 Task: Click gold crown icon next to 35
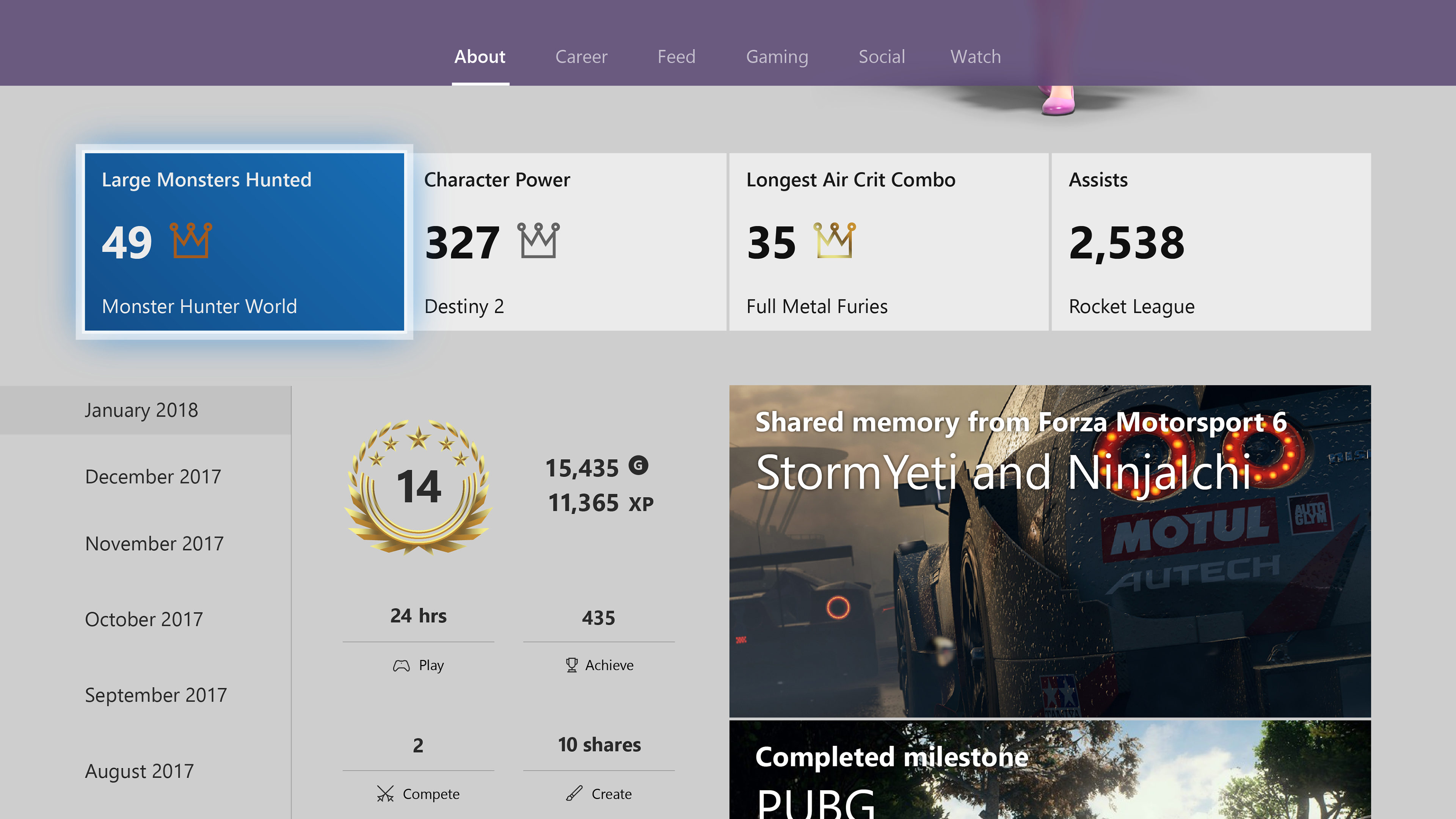click(835, 240)
